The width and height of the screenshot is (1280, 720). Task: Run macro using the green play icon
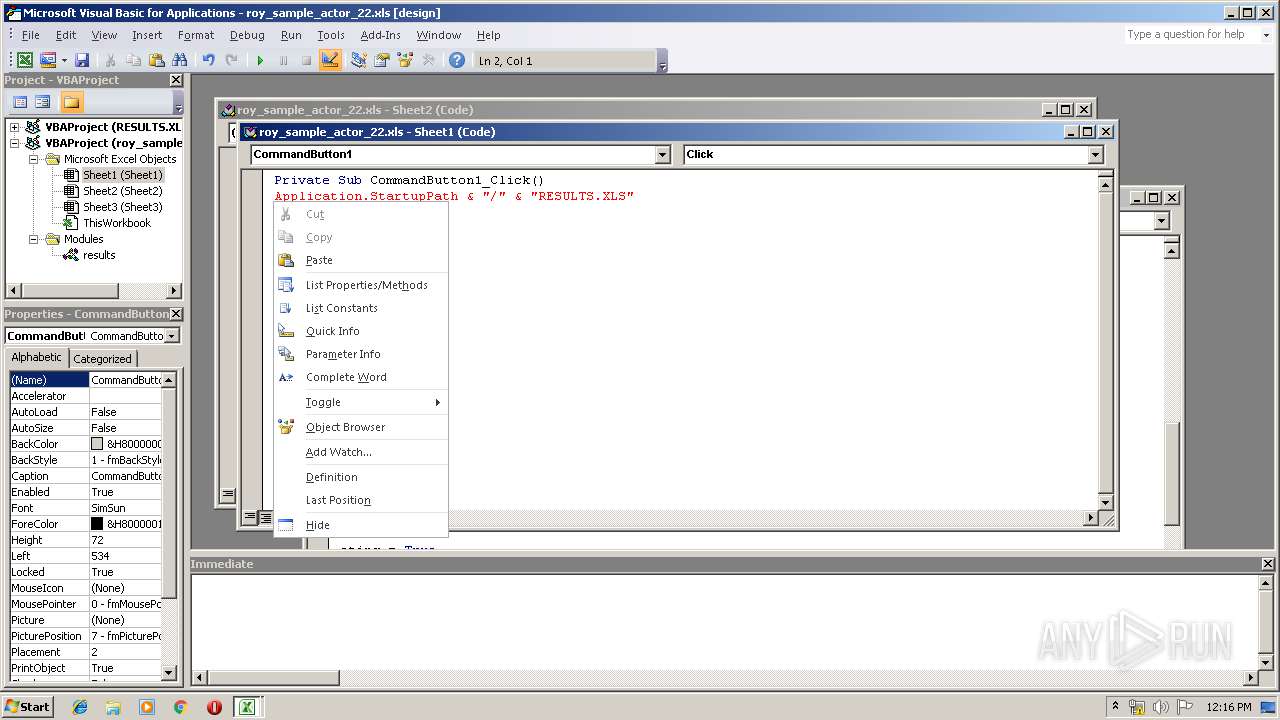tap(260, 61)
